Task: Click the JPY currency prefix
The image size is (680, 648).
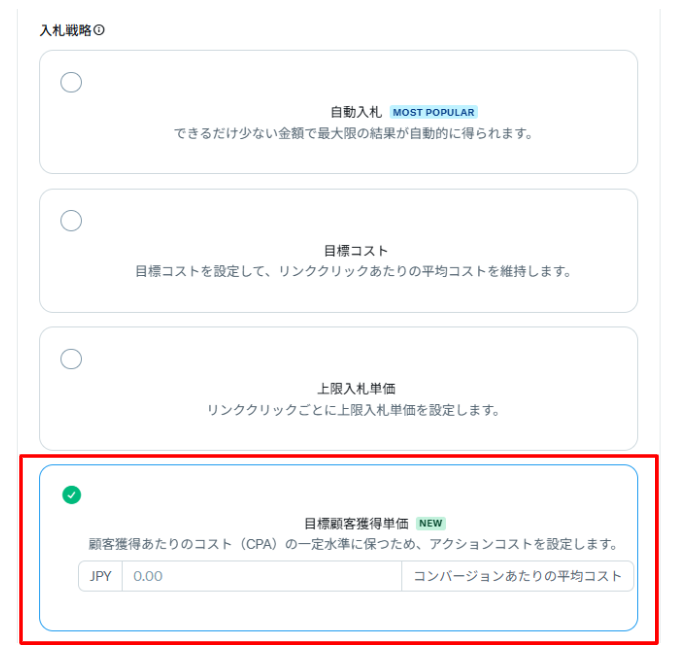Action: (100, 576)
